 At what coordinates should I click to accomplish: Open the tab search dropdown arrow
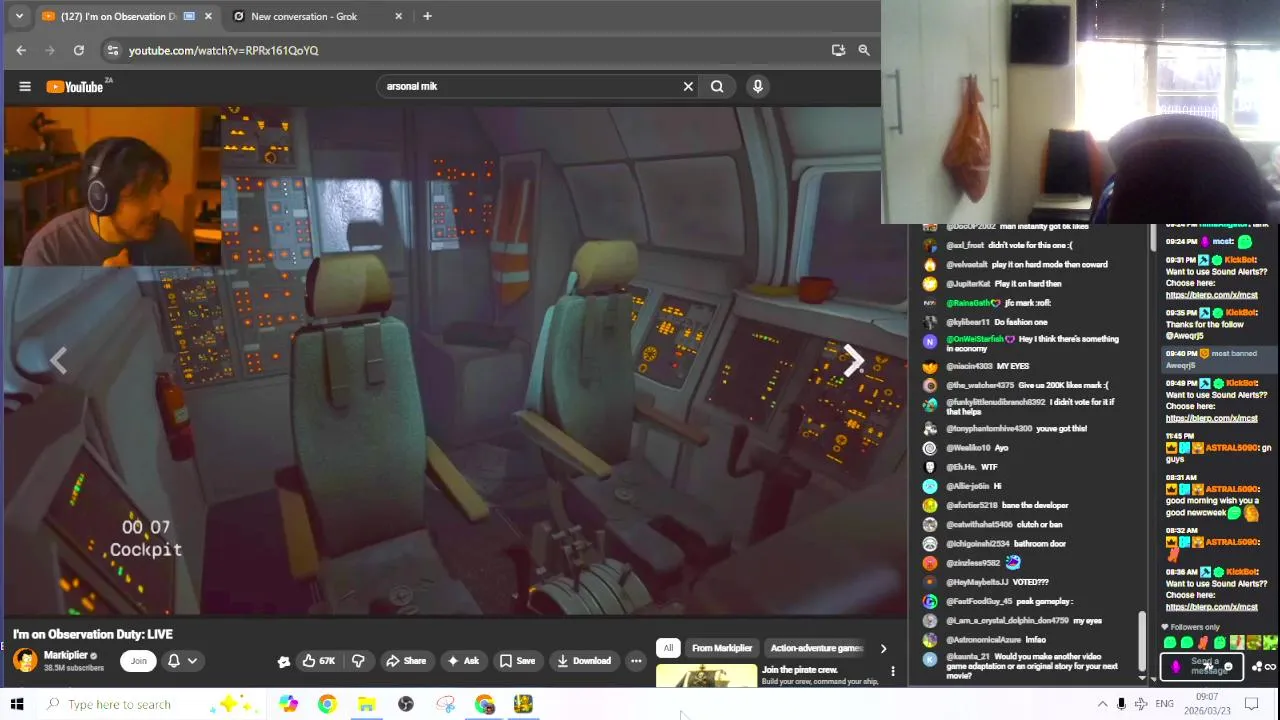[19, 16]
